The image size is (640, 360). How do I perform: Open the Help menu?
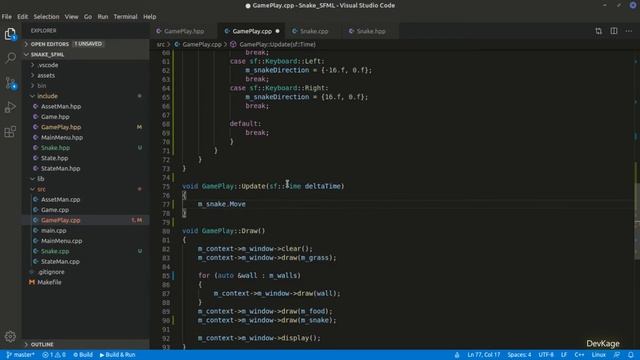point(150,17)
